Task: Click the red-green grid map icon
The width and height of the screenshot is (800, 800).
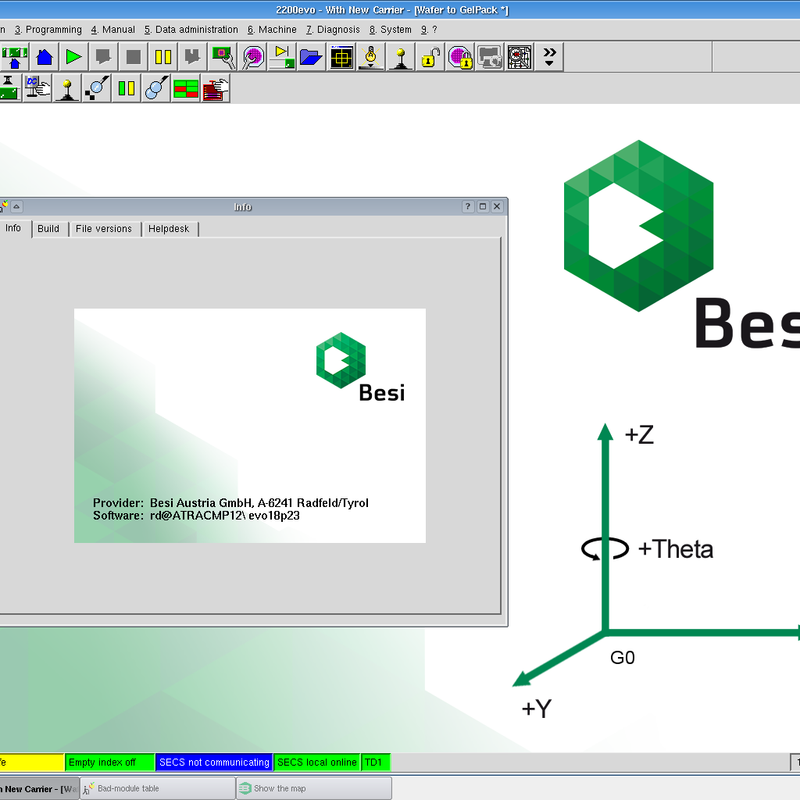Action: [x=186, y=88]
